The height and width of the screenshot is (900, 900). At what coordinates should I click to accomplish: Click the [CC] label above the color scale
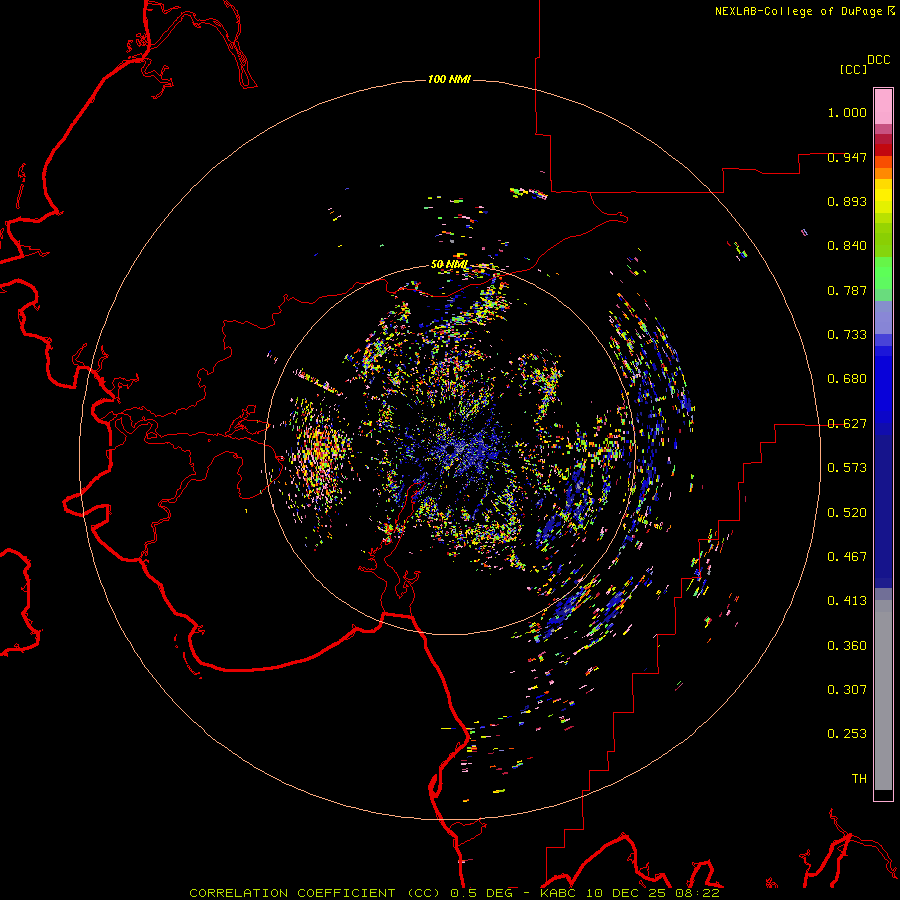point(853,69)
